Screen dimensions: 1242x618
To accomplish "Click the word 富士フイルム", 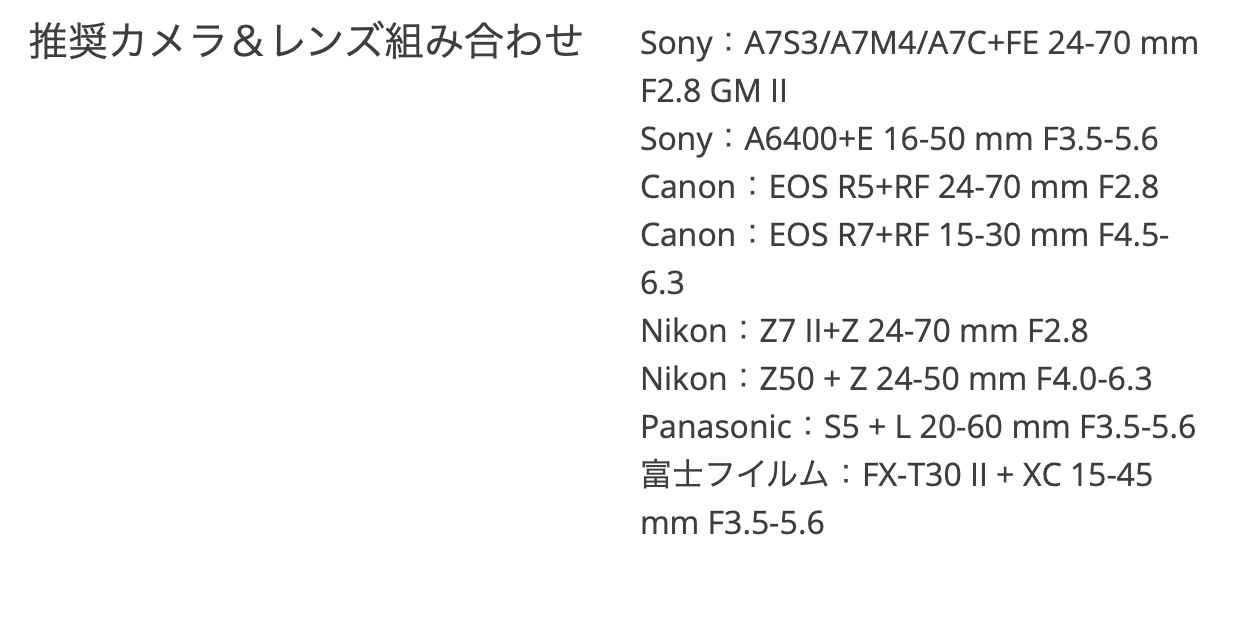I will [x=734, y=475].
